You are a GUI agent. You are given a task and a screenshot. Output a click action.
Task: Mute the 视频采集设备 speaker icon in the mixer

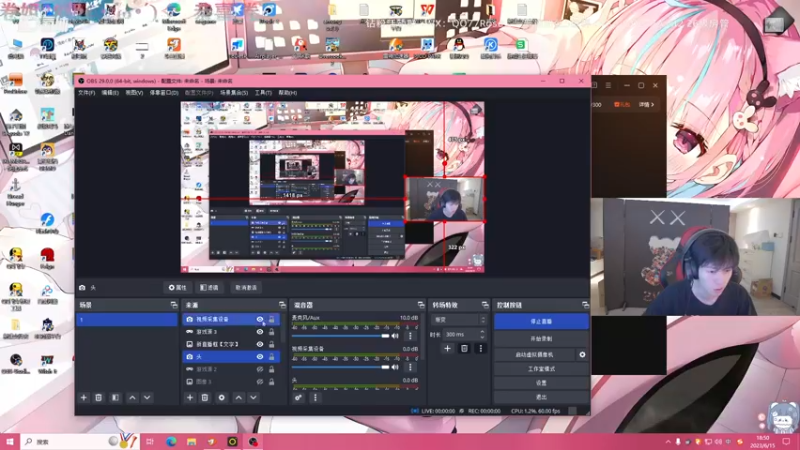click(395, 367)
